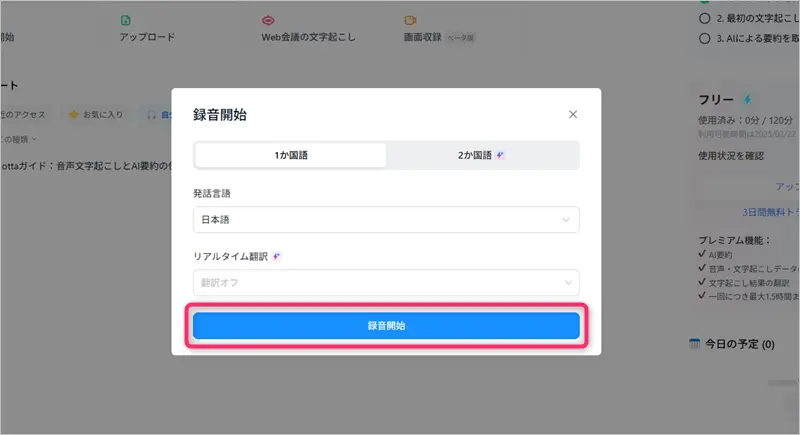Select the radio for AIによる要約 step

pos(705,38)
